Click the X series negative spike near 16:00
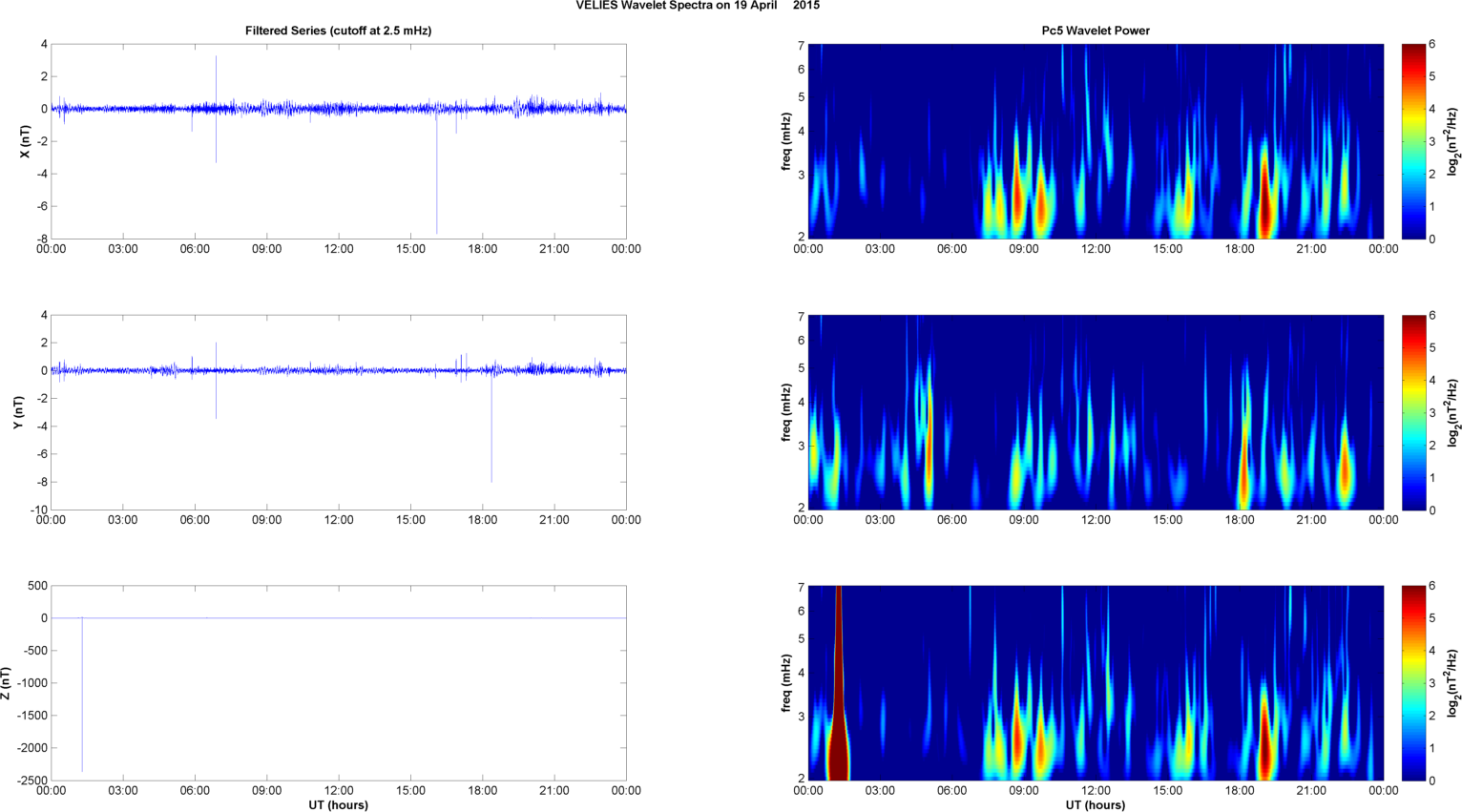This screenshot has width=1462, height=812. (437, 172)
